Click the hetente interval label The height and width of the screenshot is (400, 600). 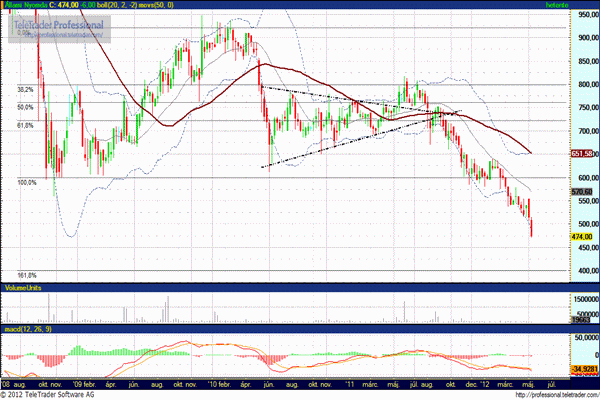pos(557,5)
